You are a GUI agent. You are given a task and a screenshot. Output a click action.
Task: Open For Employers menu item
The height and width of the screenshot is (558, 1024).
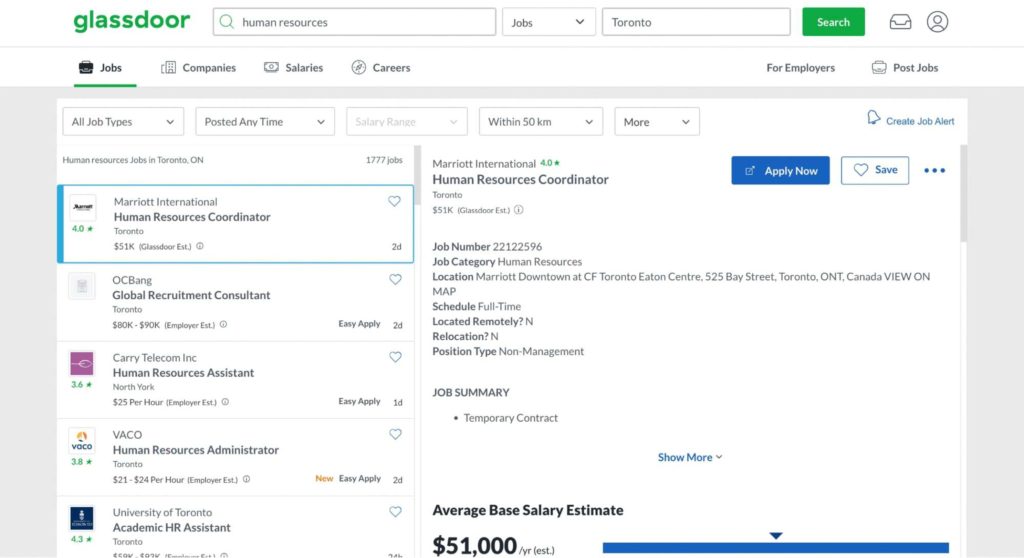(x=801, y=67)
